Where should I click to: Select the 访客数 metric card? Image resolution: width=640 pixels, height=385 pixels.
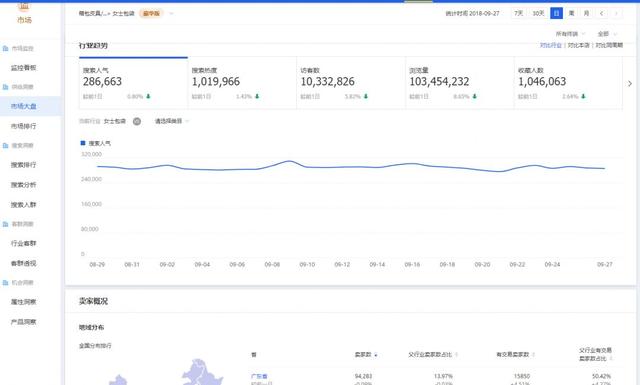(x=351, y=83)
